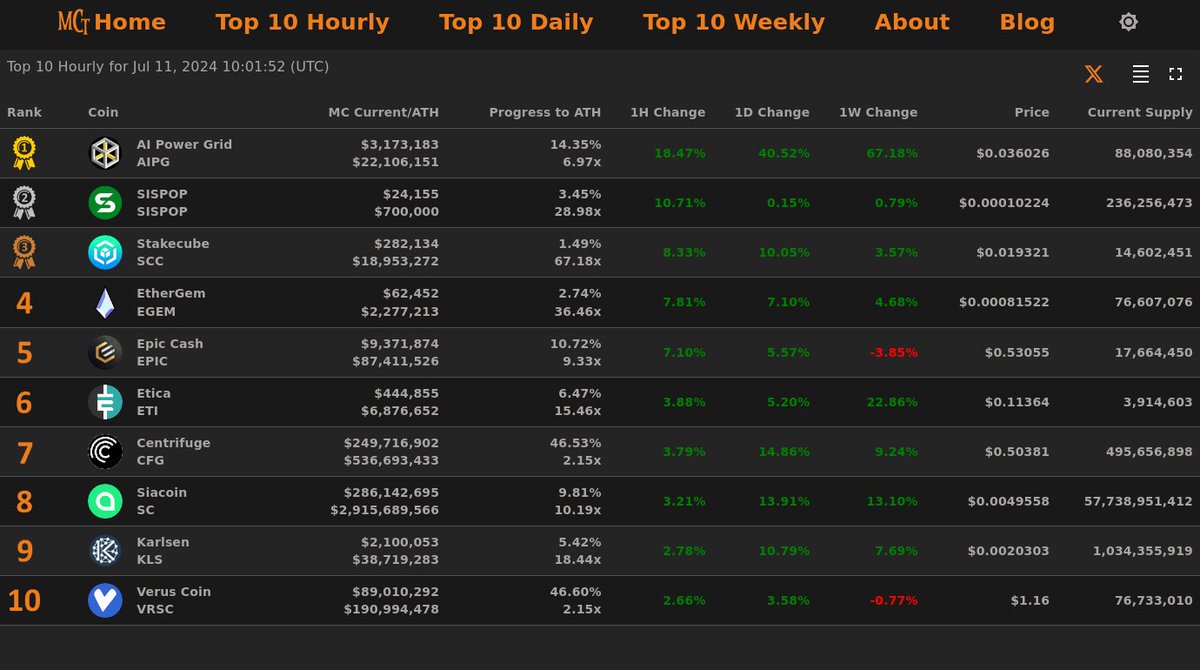Click the Top 10 Hourly timestamp text

[x=168, y=67]
